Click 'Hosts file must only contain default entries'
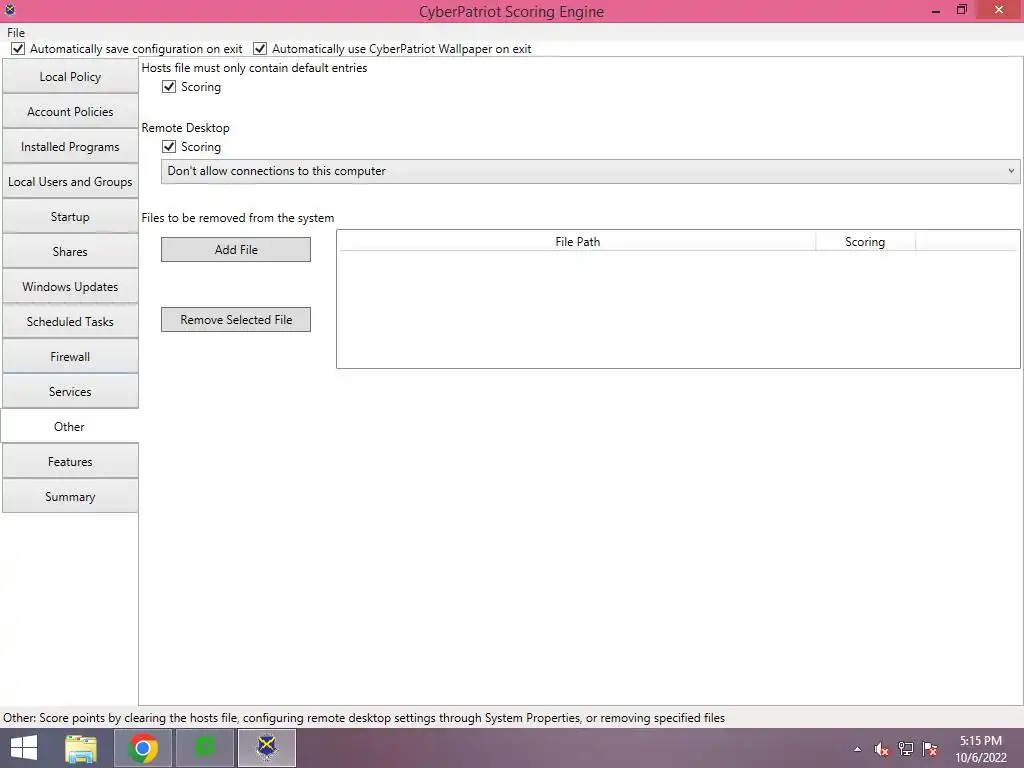The image size is (1024, 768). click(x=254, y=68)
